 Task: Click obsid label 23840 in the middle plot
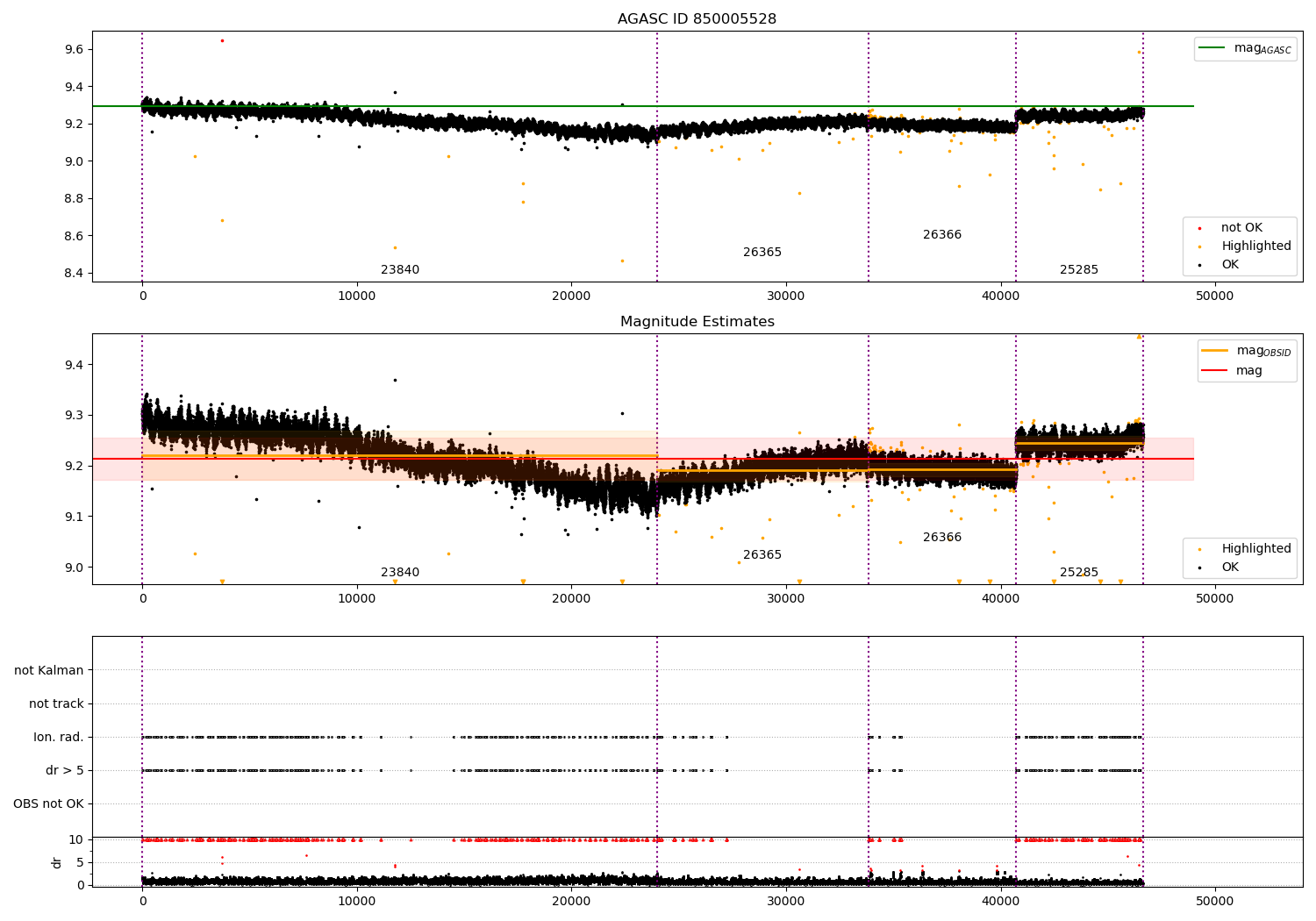(x=400, y=573)
